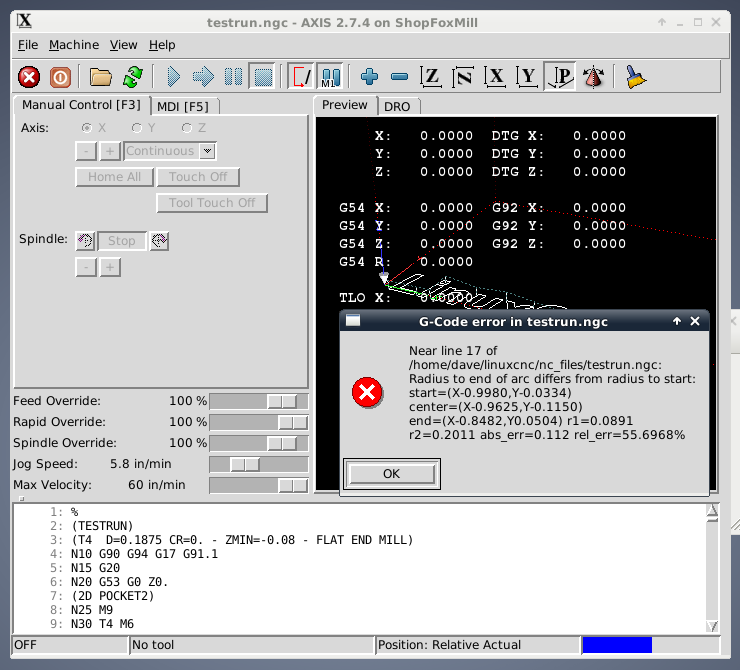
Task: Step program with the right arrow icon
Action: [x=203, y=76]
